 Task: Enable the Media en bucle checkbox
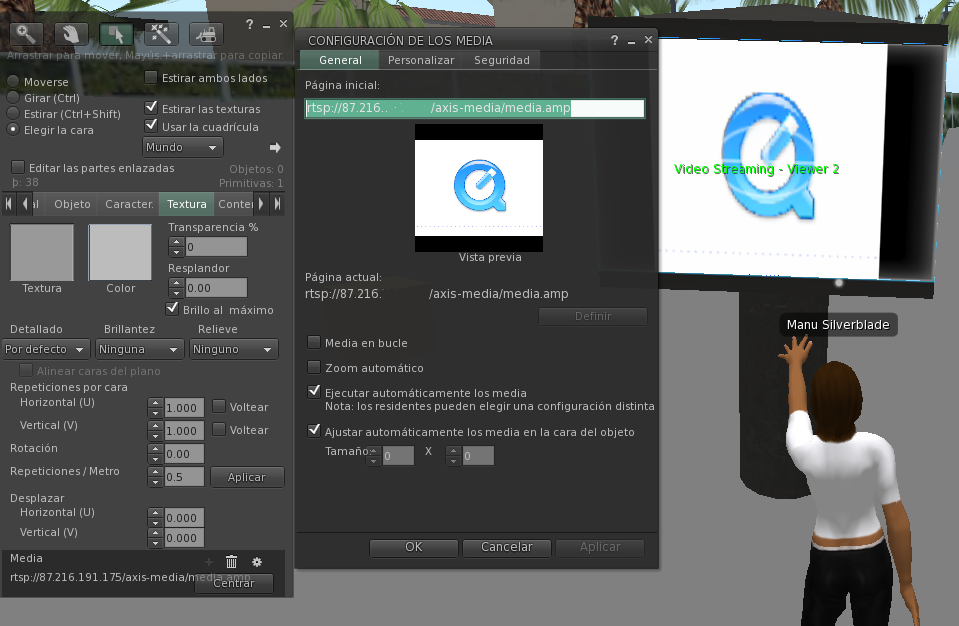coord(314,343)
